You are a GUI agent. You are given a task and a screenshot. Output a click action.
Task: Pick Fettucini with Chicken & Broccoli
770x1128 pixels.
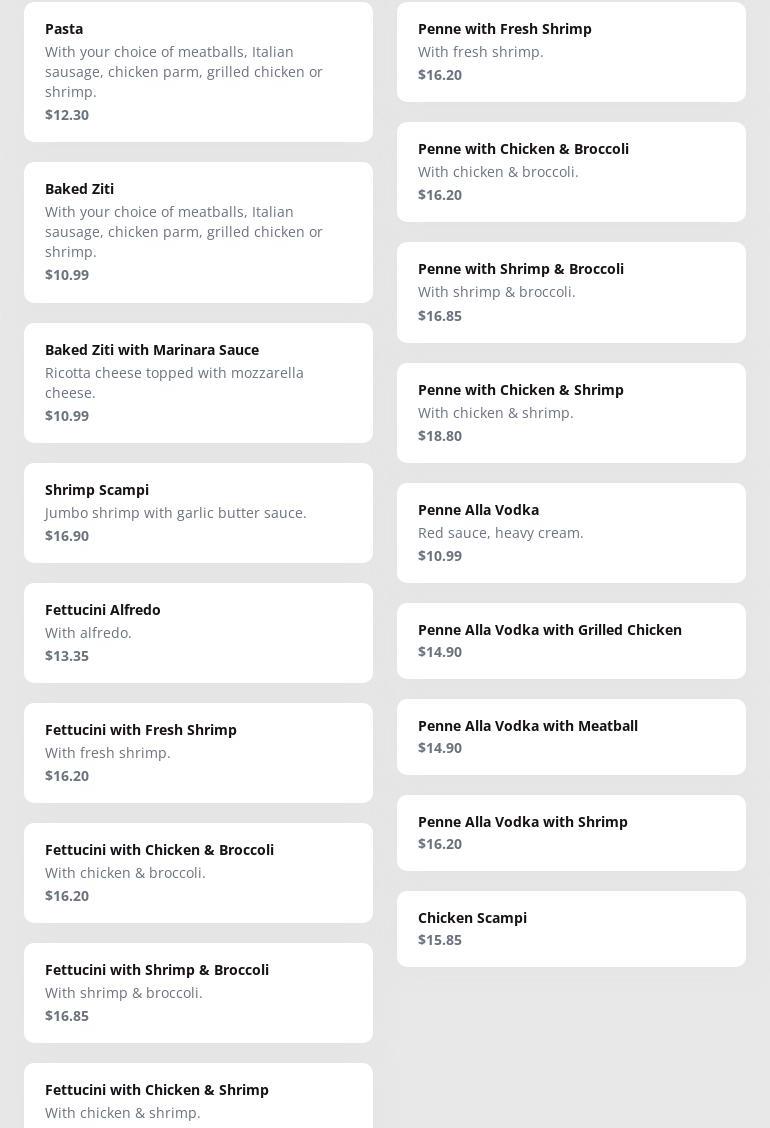pos(198,872)
